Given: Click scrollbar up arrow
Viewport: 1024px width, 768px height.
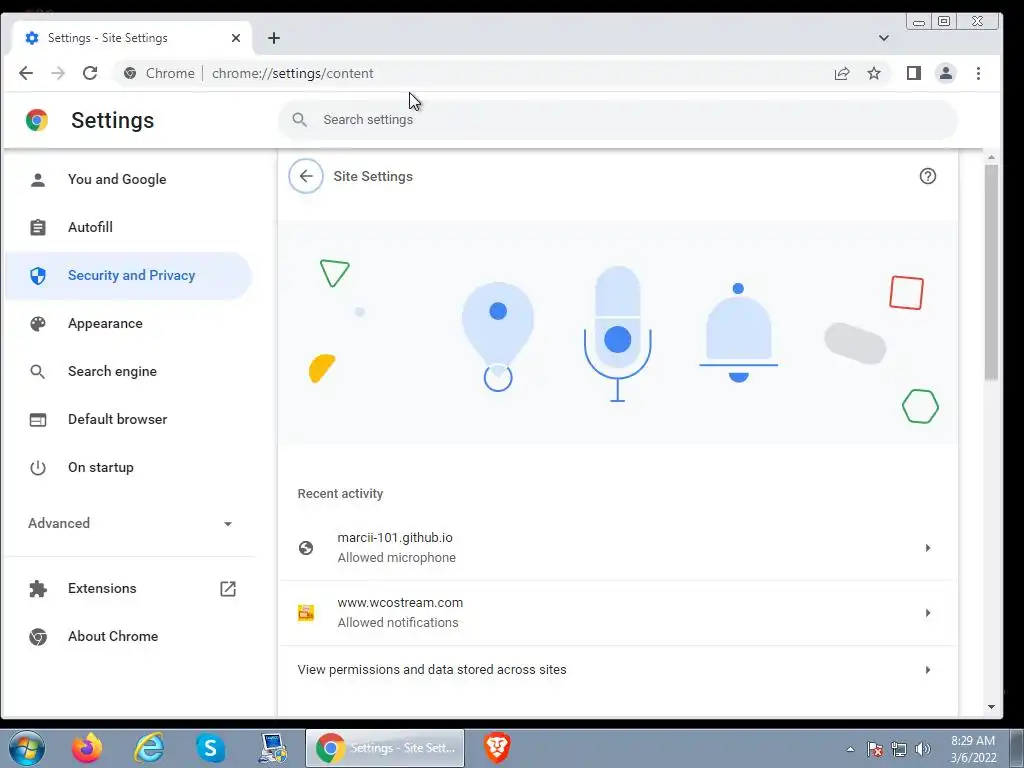Looking at the screenshot, I should 991,157.
